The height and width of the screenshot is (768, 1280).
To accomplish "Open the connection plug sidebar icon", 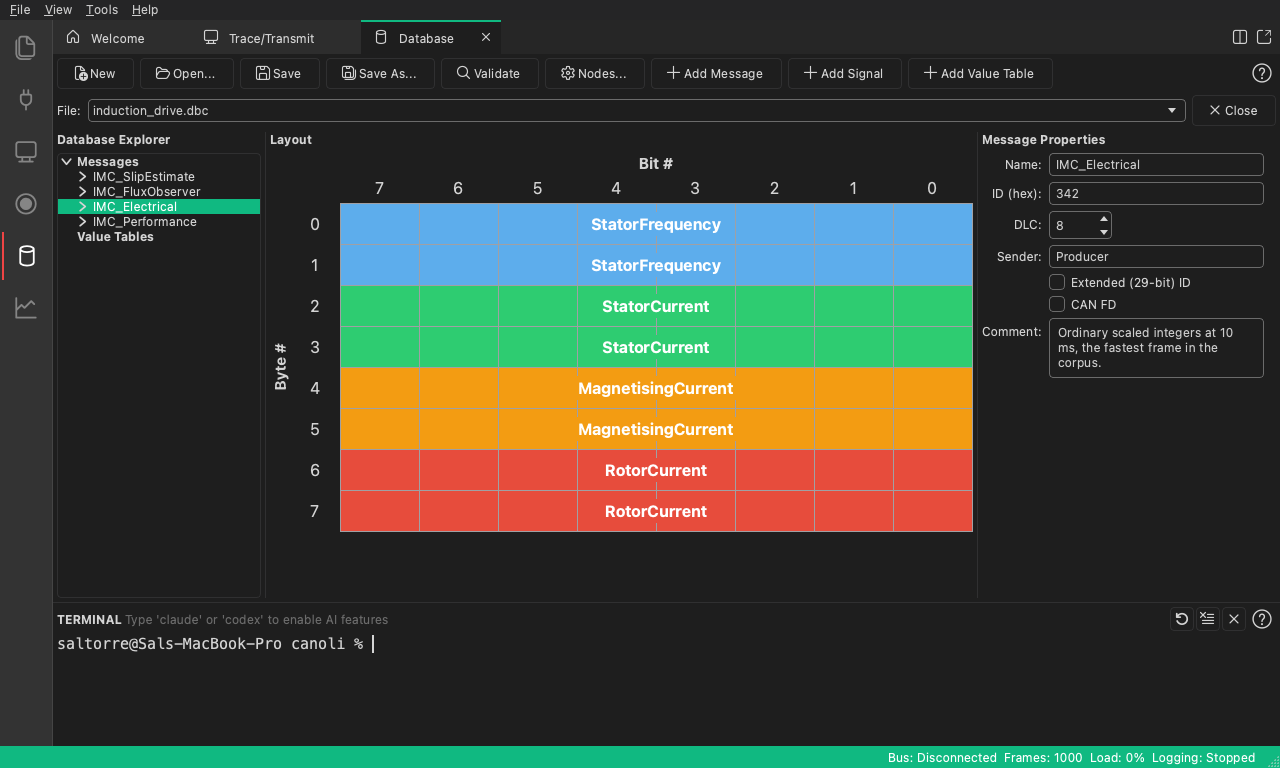I will pyautogui.click(x=26, y=99).
